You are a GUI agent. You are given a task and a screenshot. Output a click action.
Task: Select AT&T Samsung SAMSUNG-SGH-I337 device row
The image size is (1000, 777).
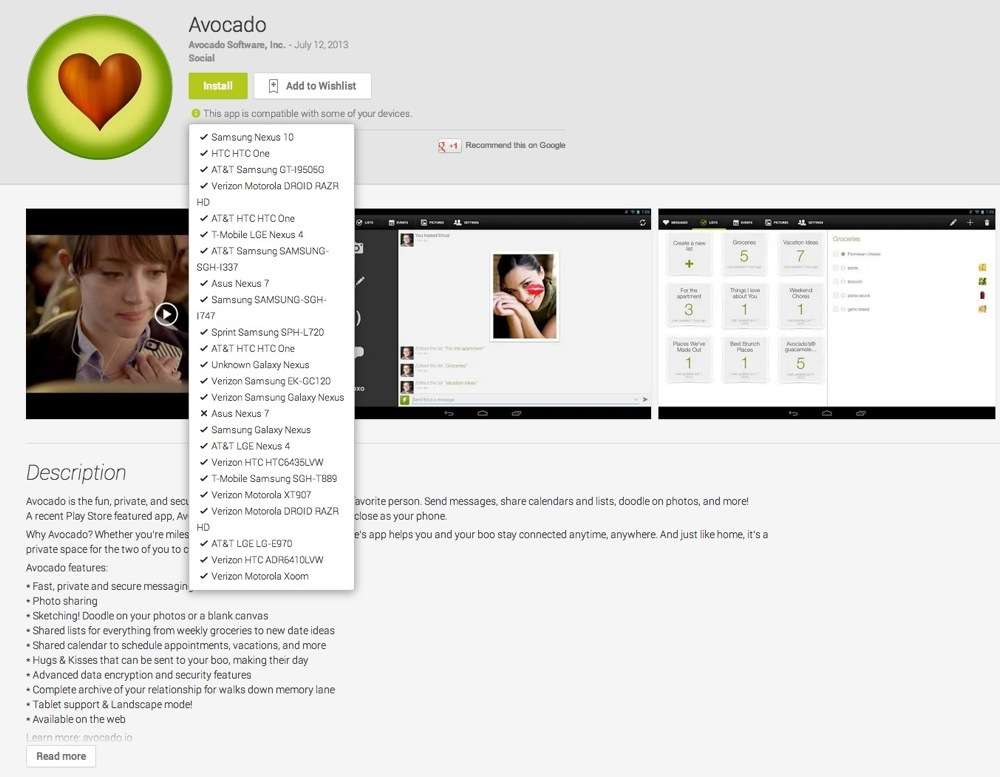263,259
